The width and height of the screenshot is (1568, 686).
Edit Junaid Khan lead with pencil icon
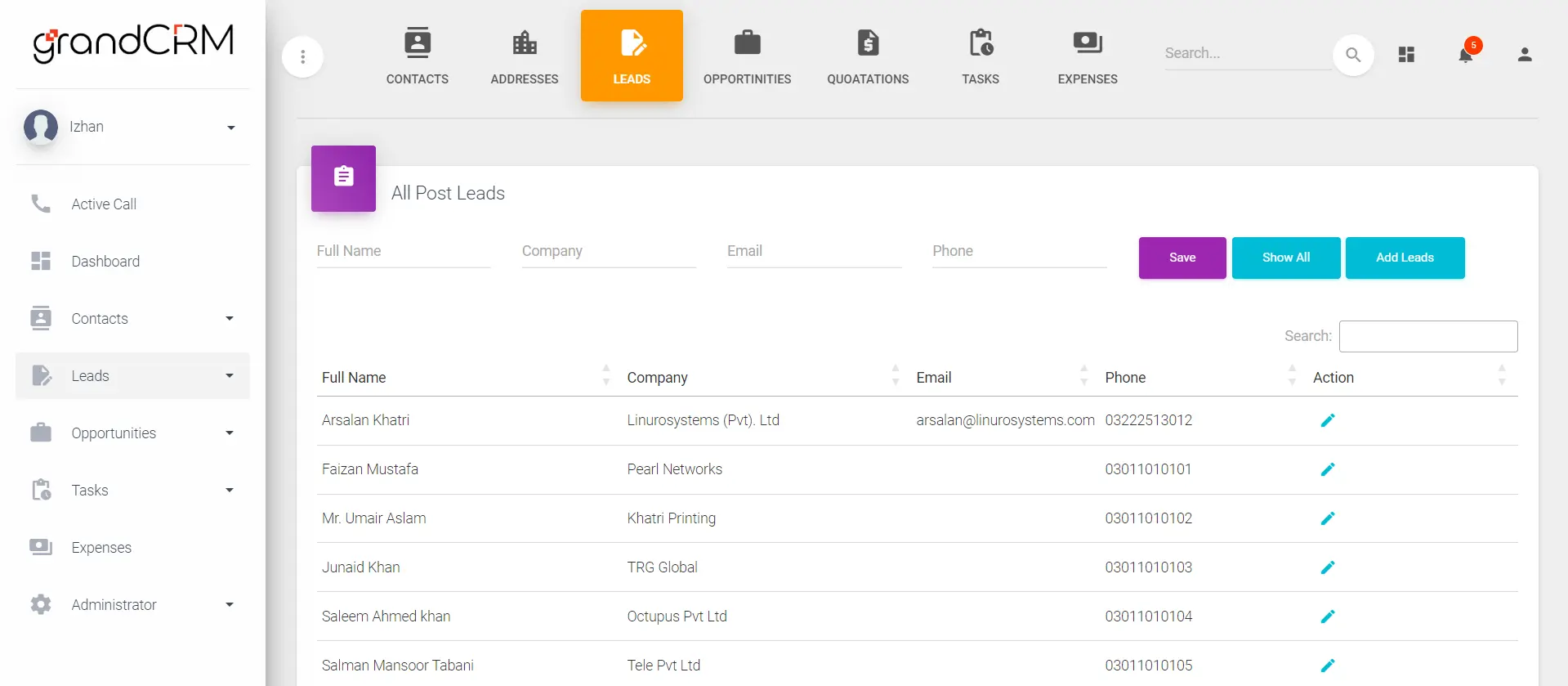pos(1327,567)
